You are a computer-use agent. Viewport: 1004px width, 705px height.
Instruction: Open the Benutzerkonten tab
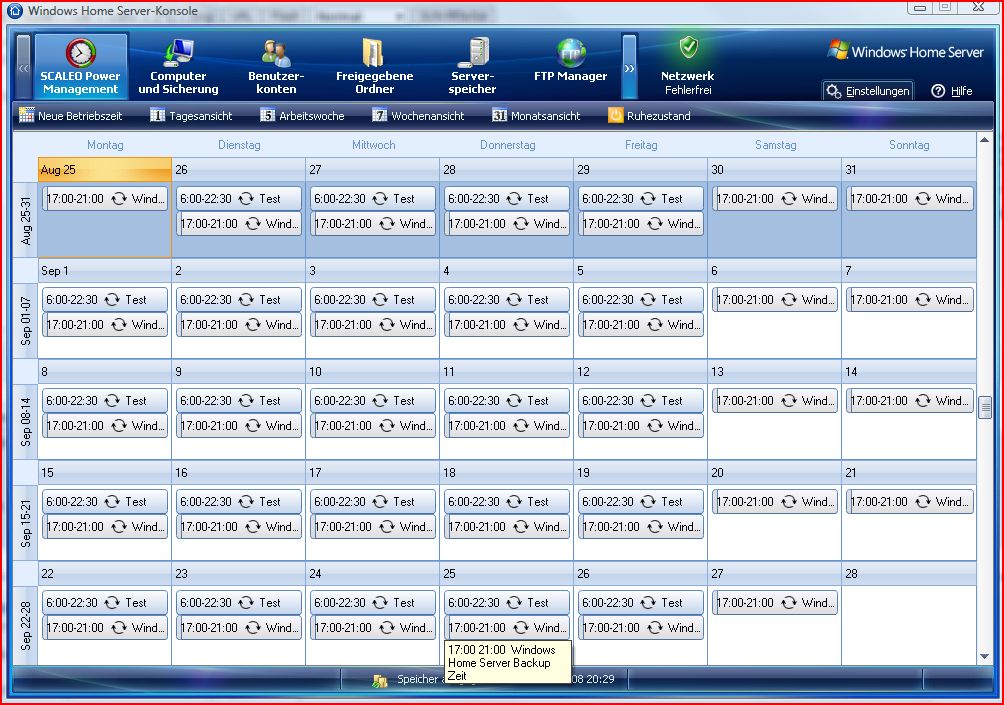point(276,67)
